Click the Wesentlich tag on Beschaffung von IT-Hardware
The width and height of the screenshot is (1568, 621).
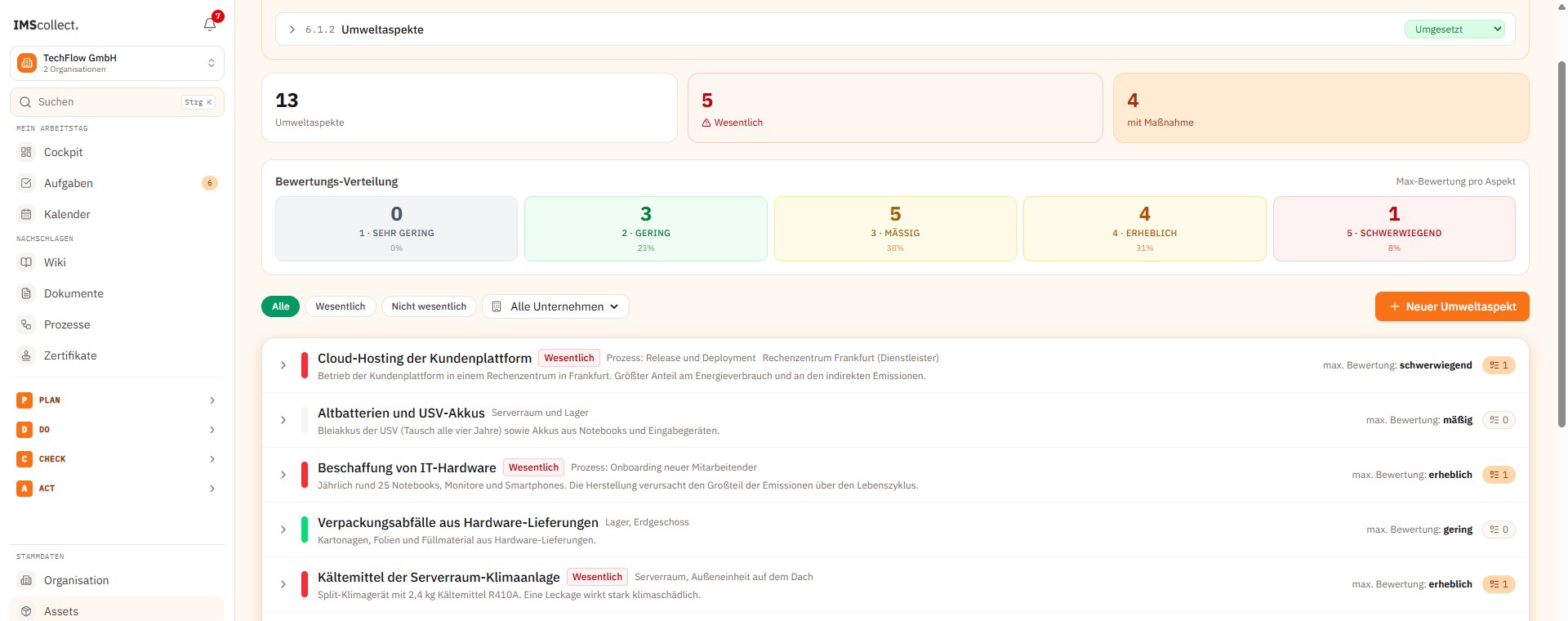pyautogui.click(x=533, y=467)
